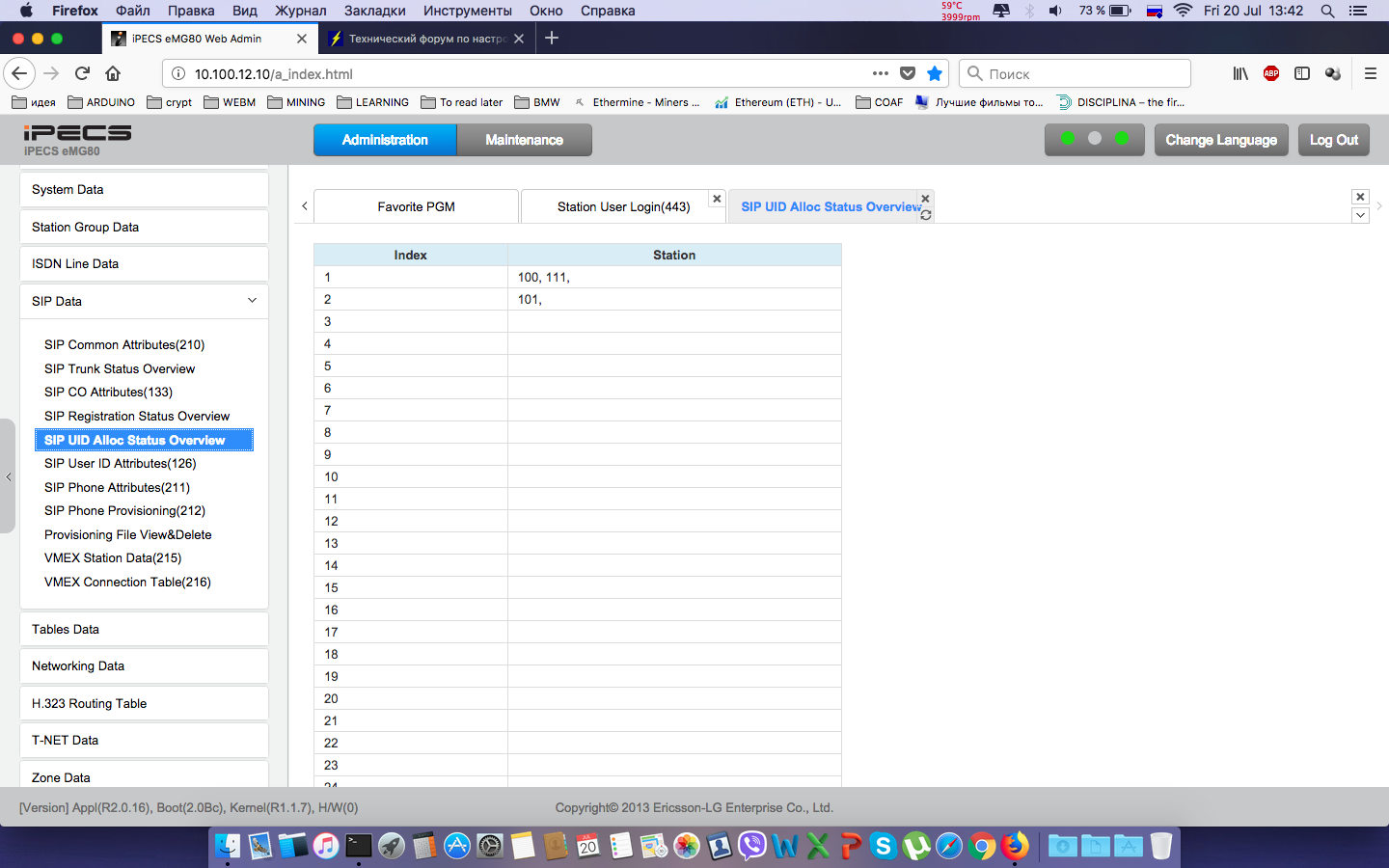1389x868 pixels.
Task: Collapse the left sidebar panel handle
Action: (x=8, y=476)
